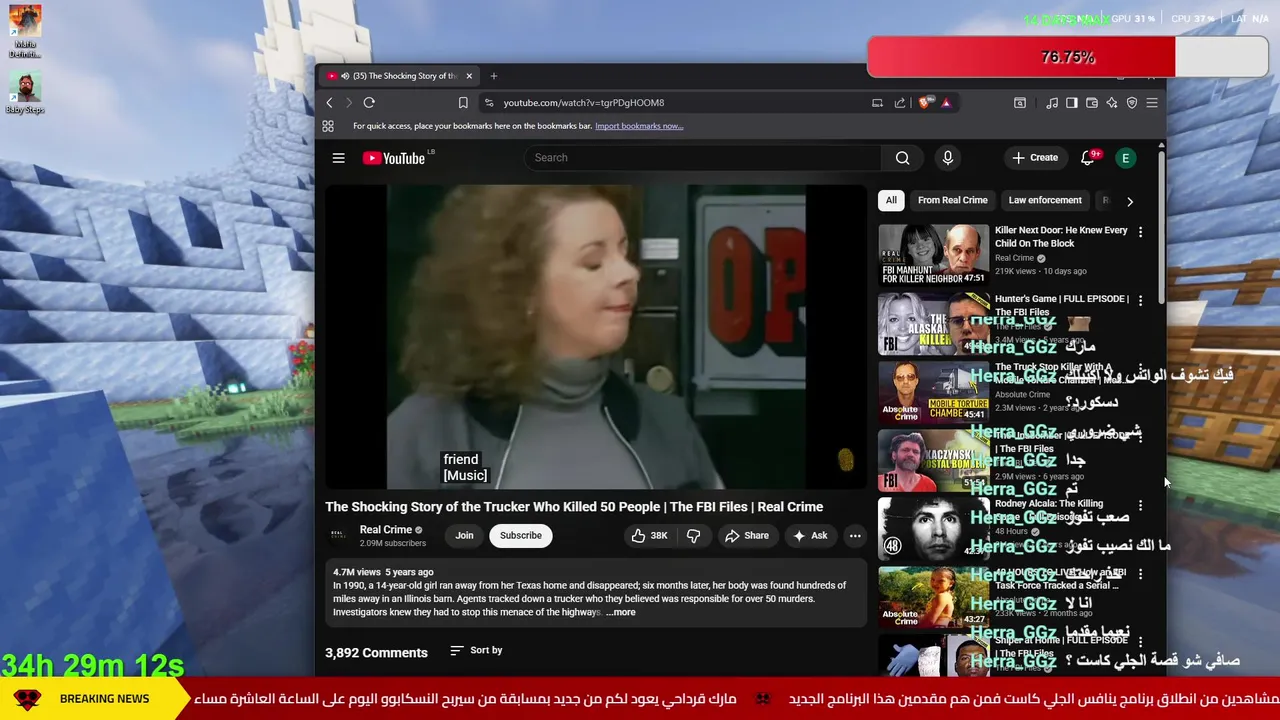Open the tab search icon in the toolbar
This screenshot has width=1280, height=720.
coord(1020,102)
